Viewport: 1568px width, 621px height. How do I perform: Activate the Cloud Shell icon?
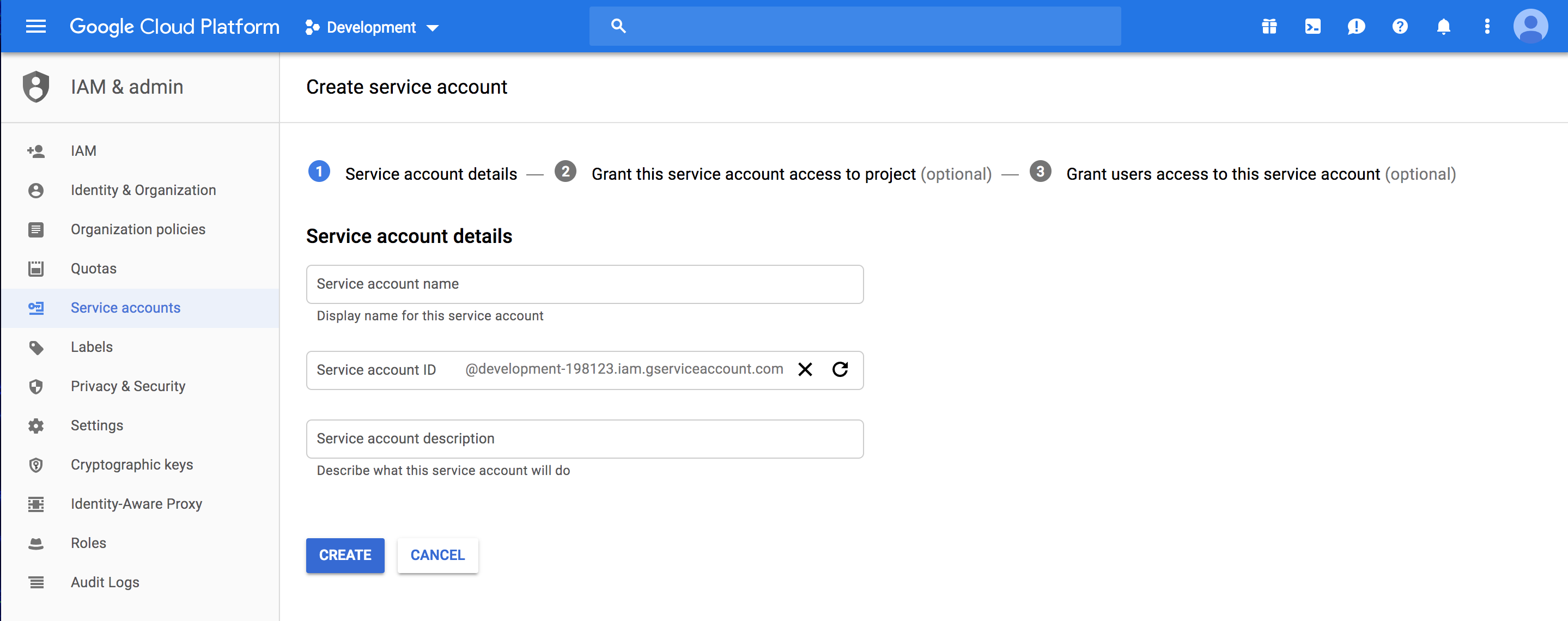(x=1312, y=26)
